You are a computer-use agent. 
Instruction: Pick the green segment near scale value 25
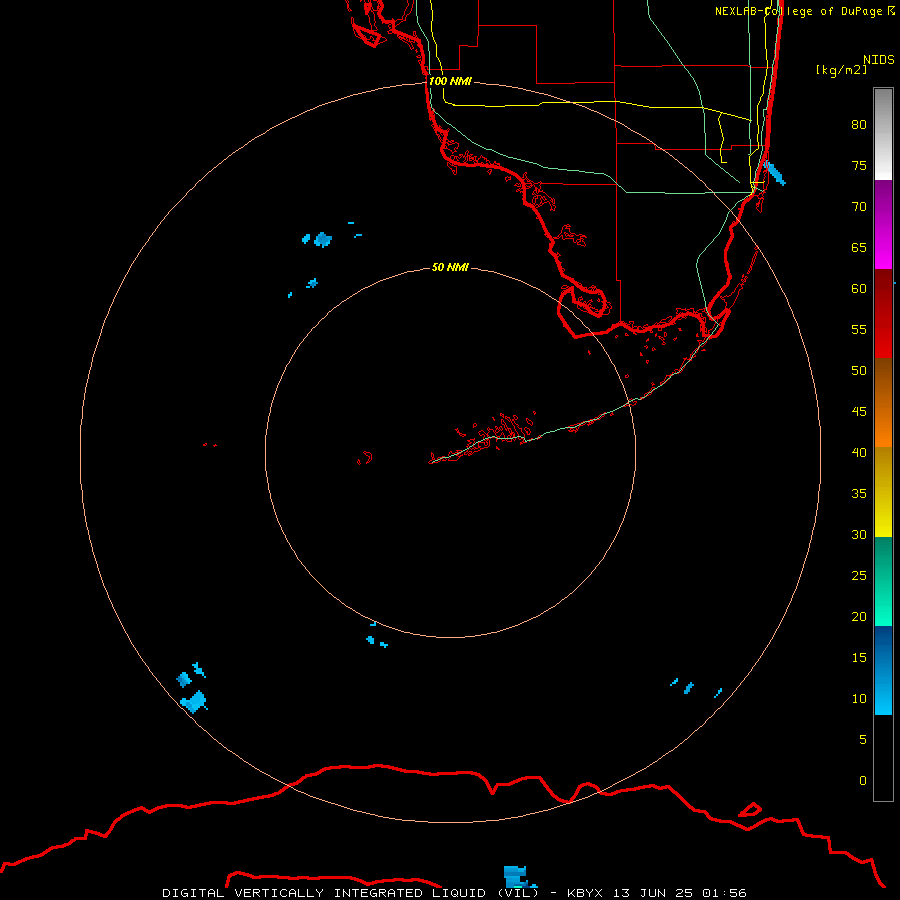883,581
